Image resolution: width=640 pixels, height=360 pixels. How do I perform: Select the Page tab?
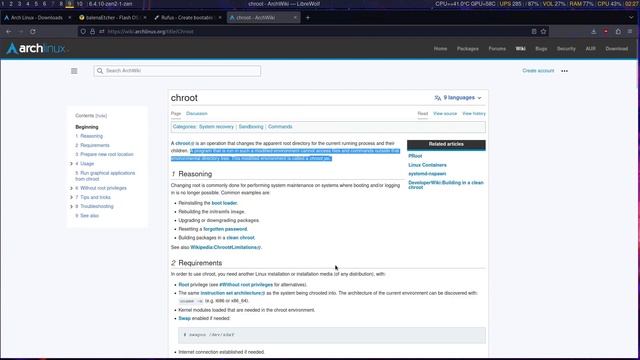[x=176, y=113]
